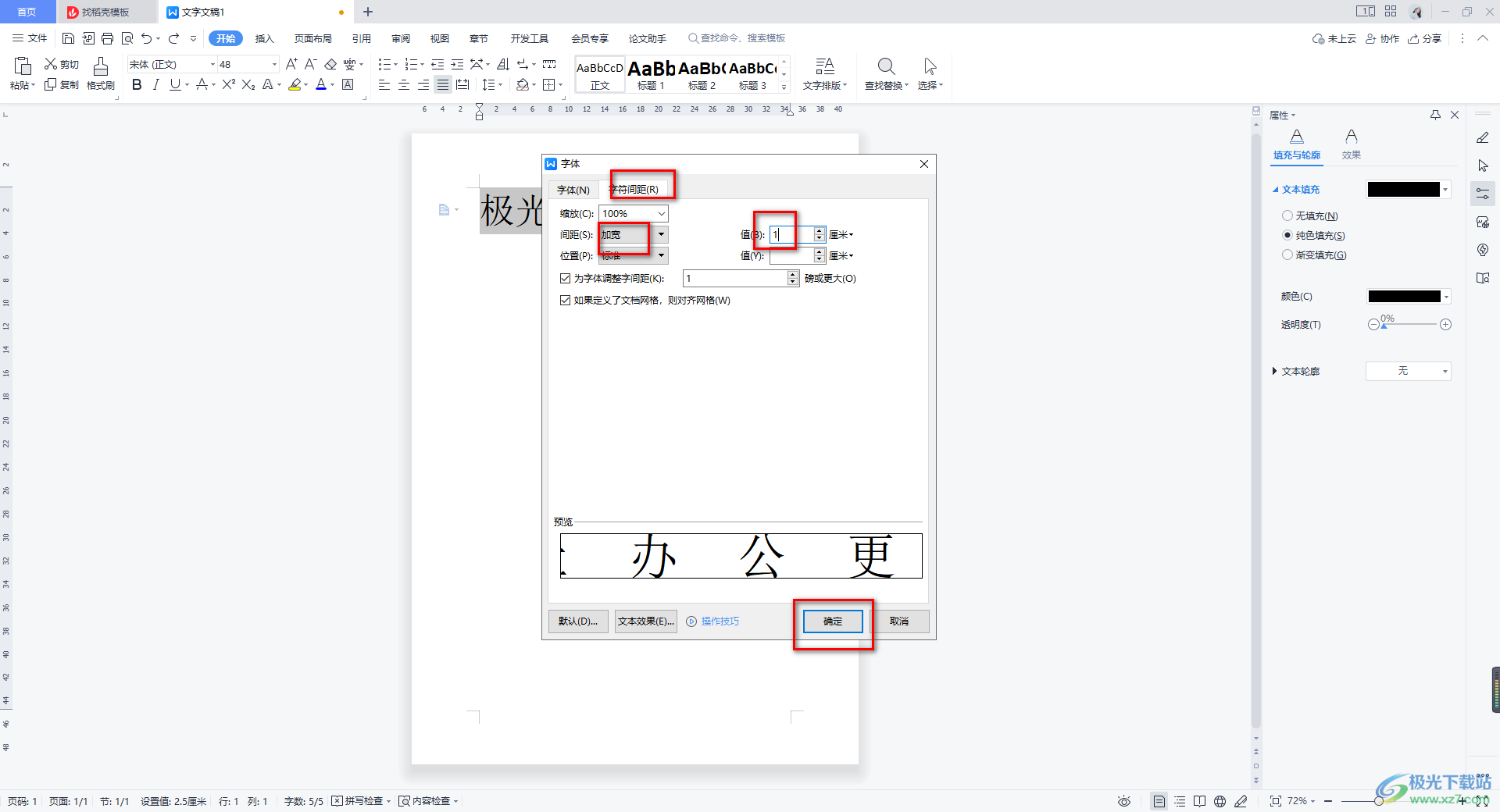Image resolution: width=1500 pixels, height=812 pixels.
Task: Click the Cancel (取消) button
Action: click(x=899, y=621)
